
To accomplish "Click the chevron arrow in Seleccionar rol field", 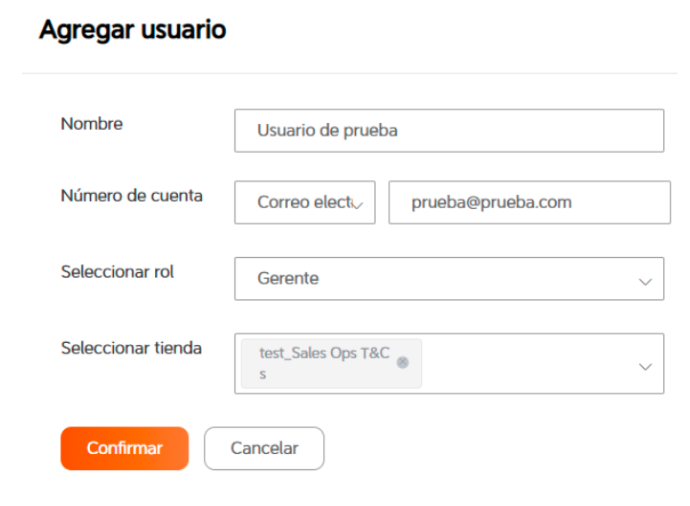I will click(x=645, y=282).
